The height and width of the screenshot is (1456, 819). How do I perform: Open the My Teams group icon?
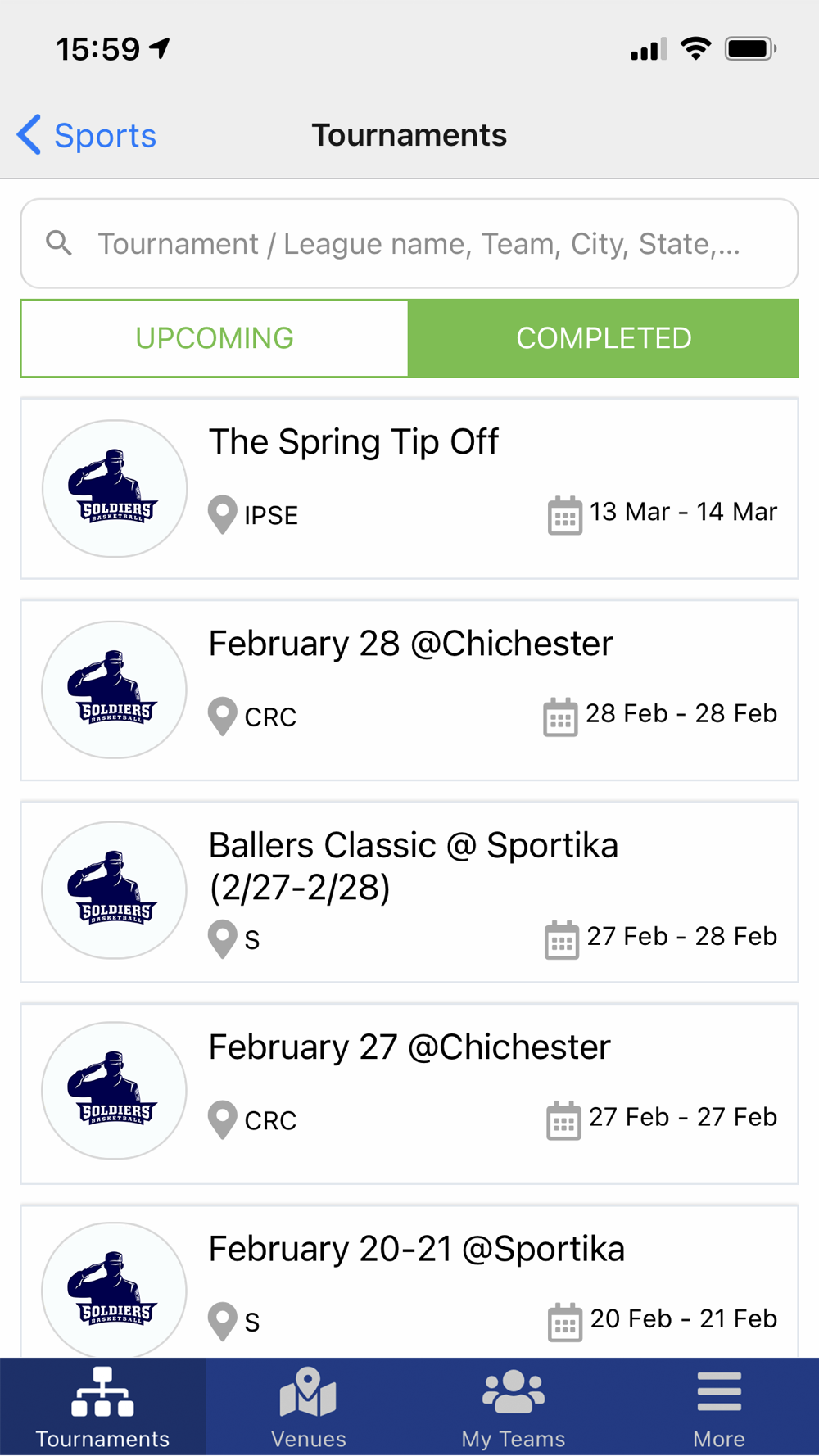pos(514,1391)
